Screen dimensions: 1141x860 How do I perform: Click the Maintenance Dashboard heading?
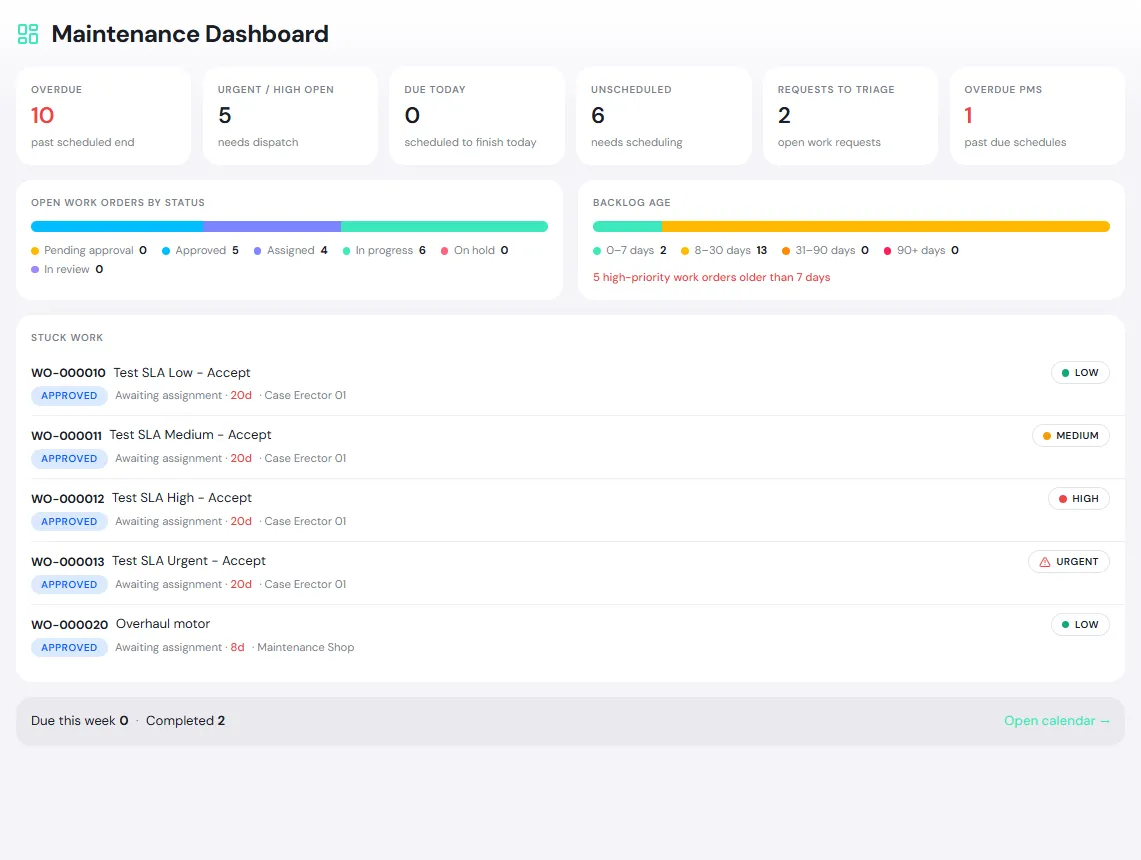coord(190,34)
